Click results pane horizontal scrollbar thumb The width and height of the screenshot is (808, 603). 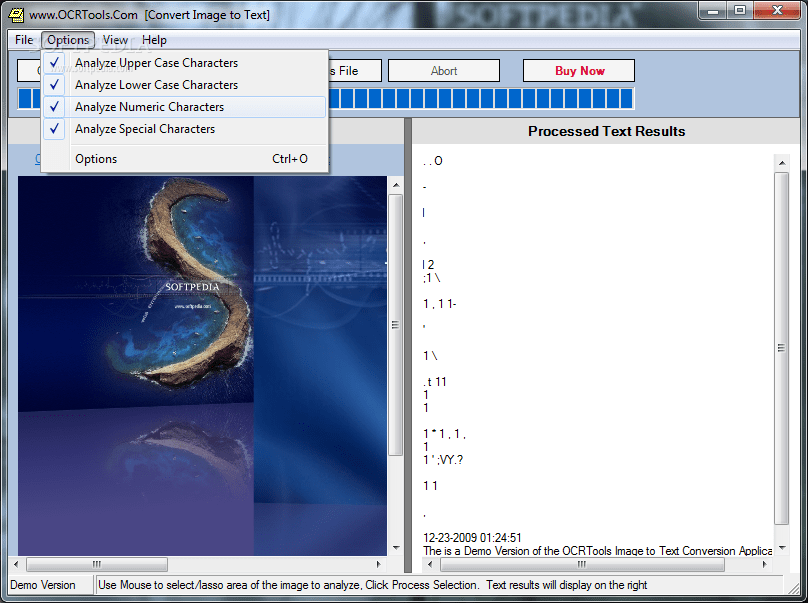click(x=582, y=564)
